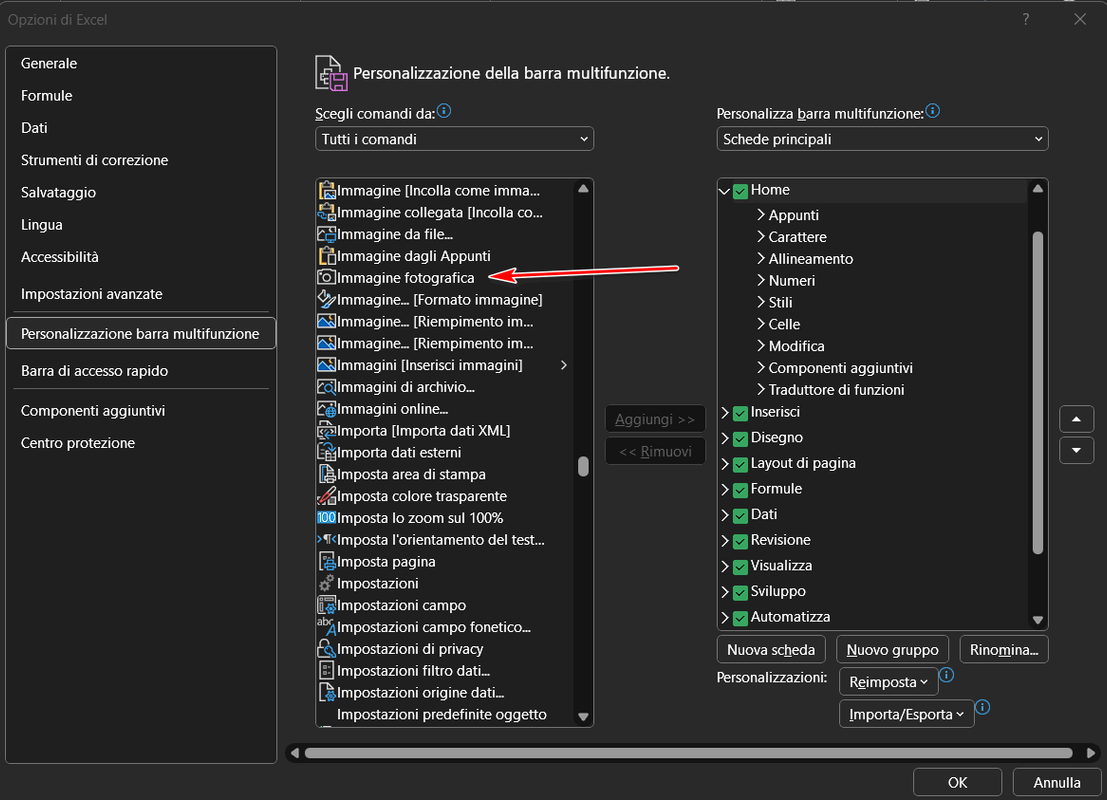Open the Schede principali dropdown
Image resolution: width=1107 pixels, height=800 pixels.
(882, 139)
